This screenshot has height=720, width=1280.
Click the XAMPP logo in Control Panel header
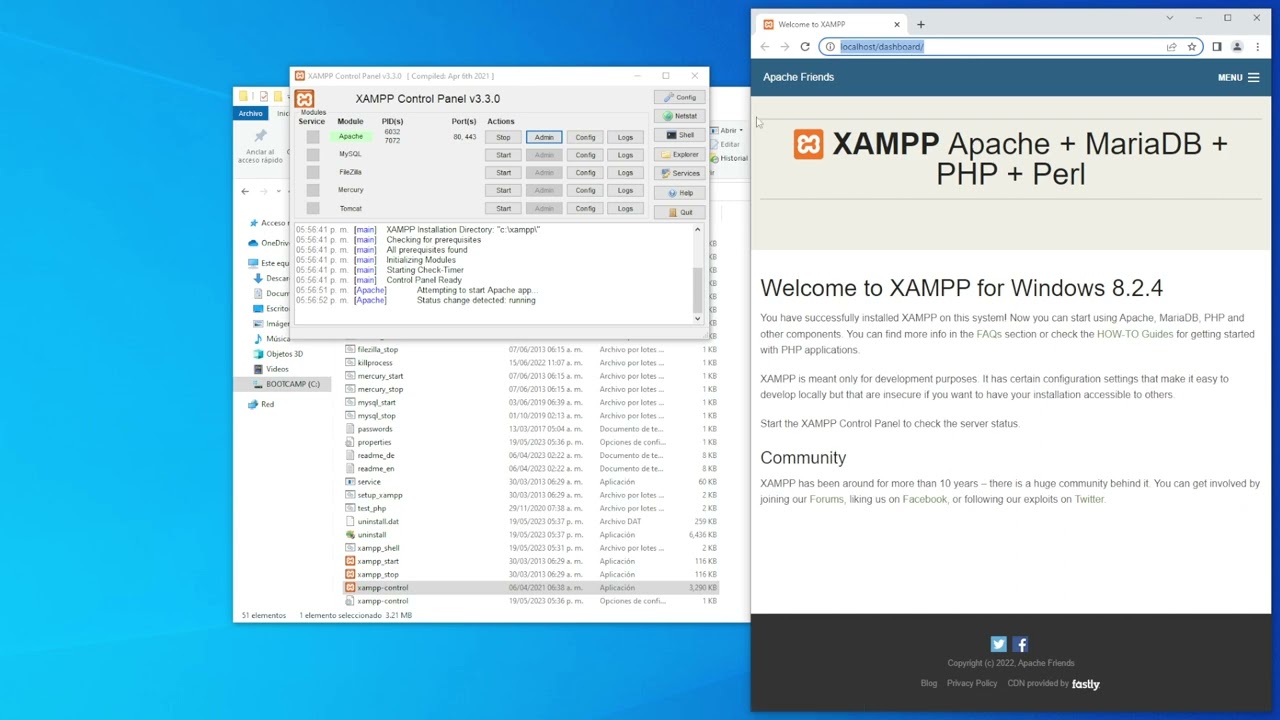pos(305,98)
